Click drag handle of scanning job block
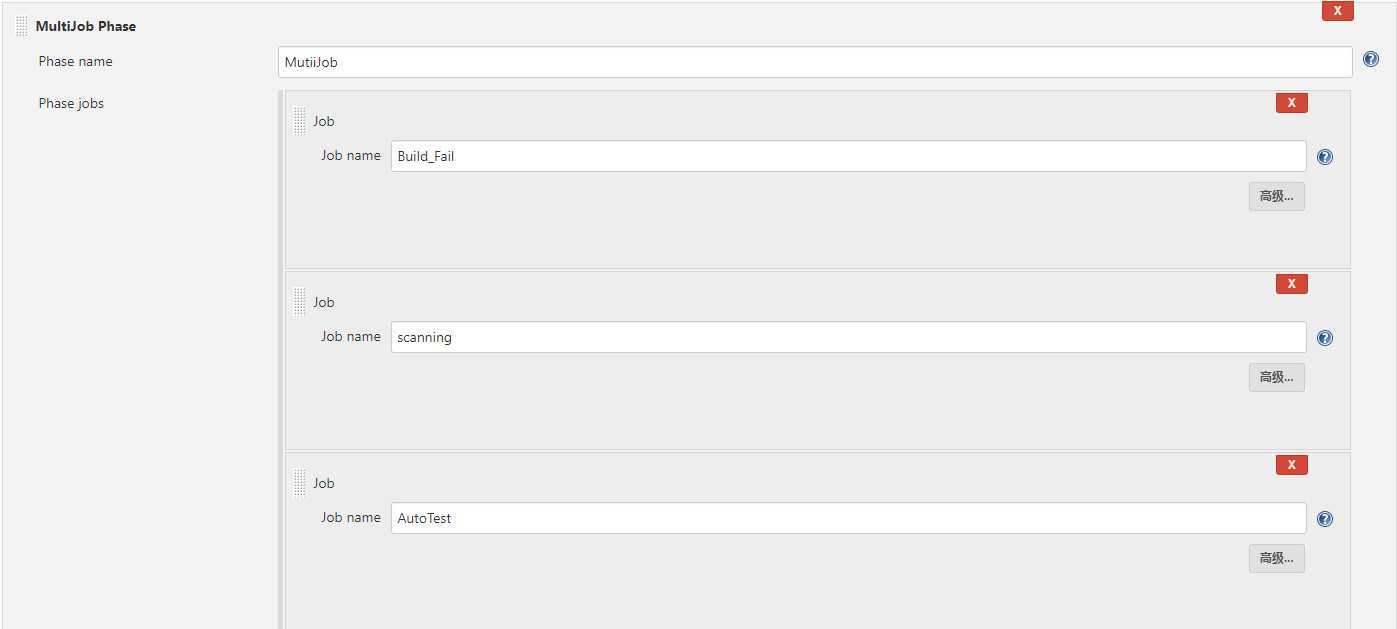 (300, 302)
